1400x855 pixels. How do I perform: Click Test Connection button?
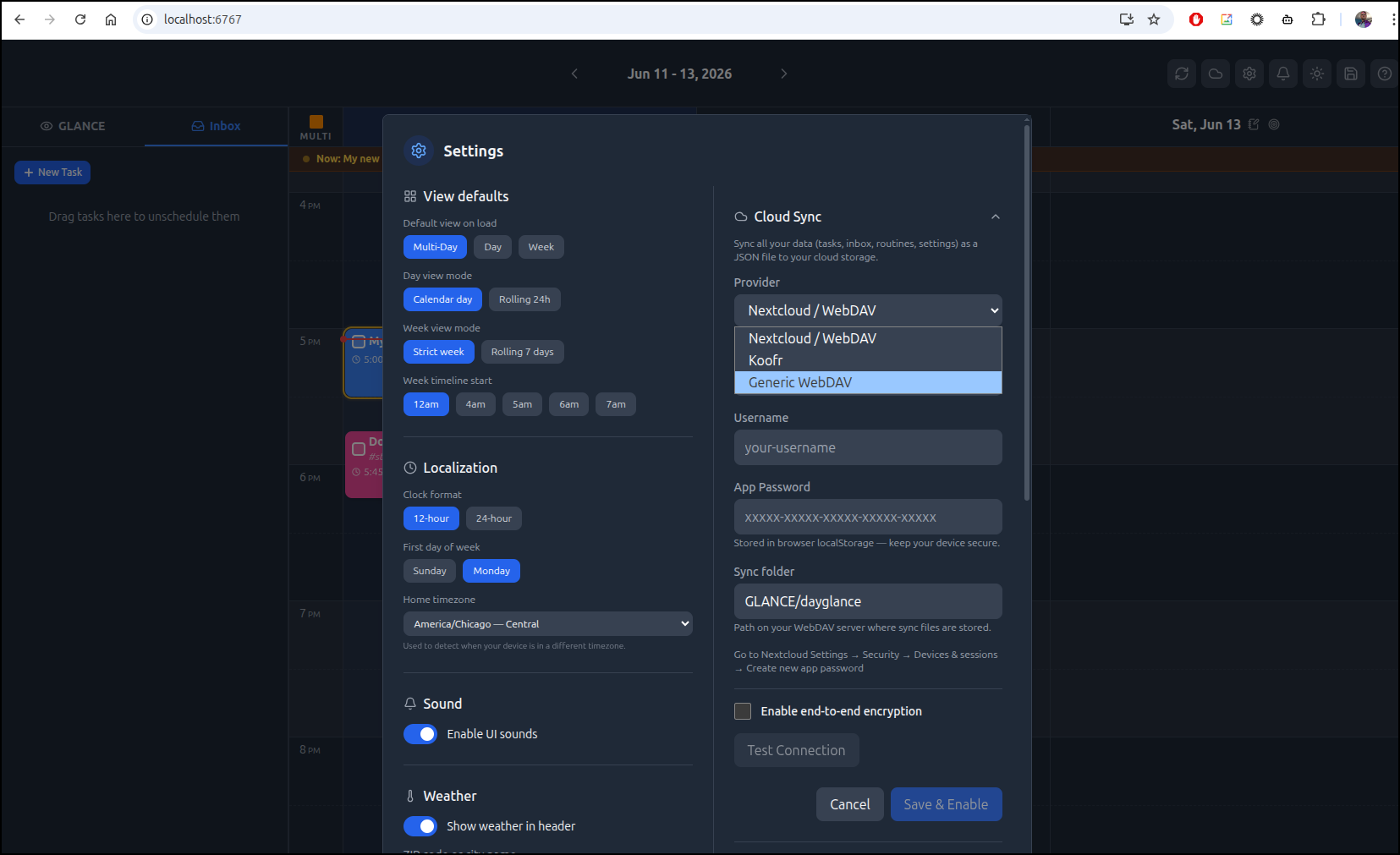click(x=796, y=750)
